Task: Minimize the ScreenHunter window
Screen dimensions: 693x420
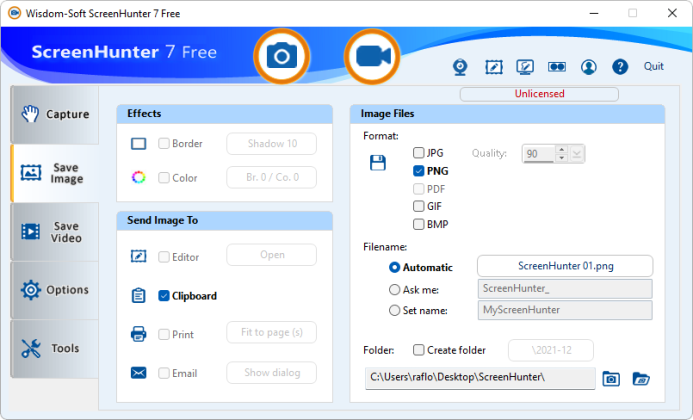Action: pyautogui.click(x=594, y=13)
